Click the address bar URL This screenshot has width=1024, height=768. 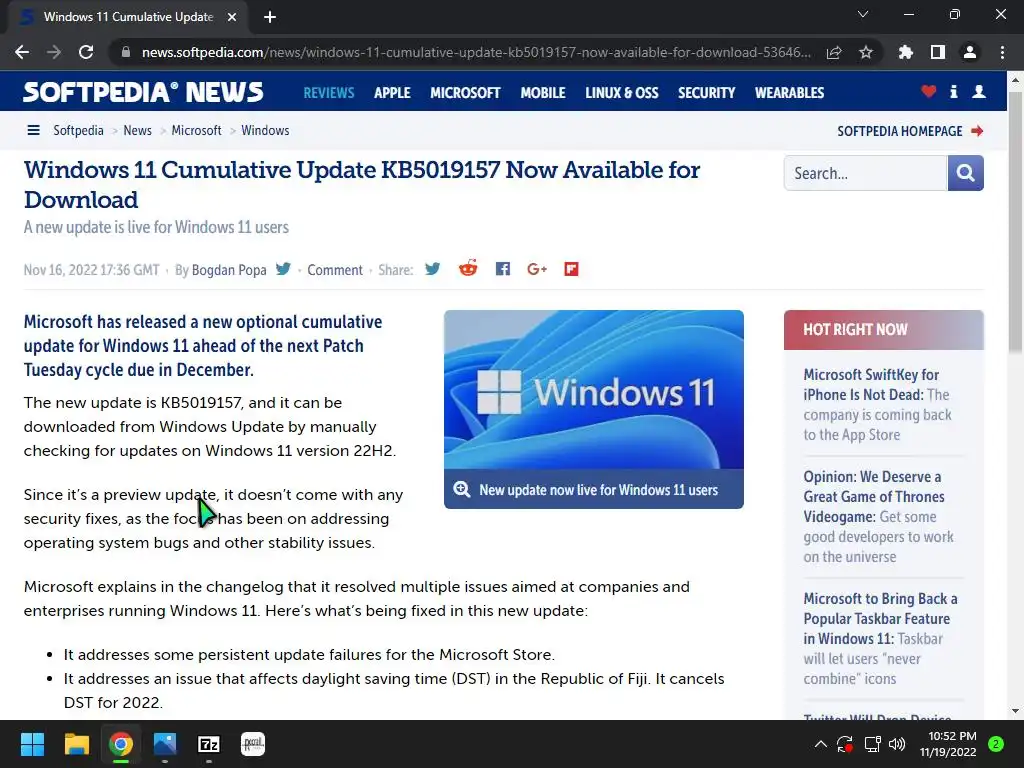pos(477,52)
